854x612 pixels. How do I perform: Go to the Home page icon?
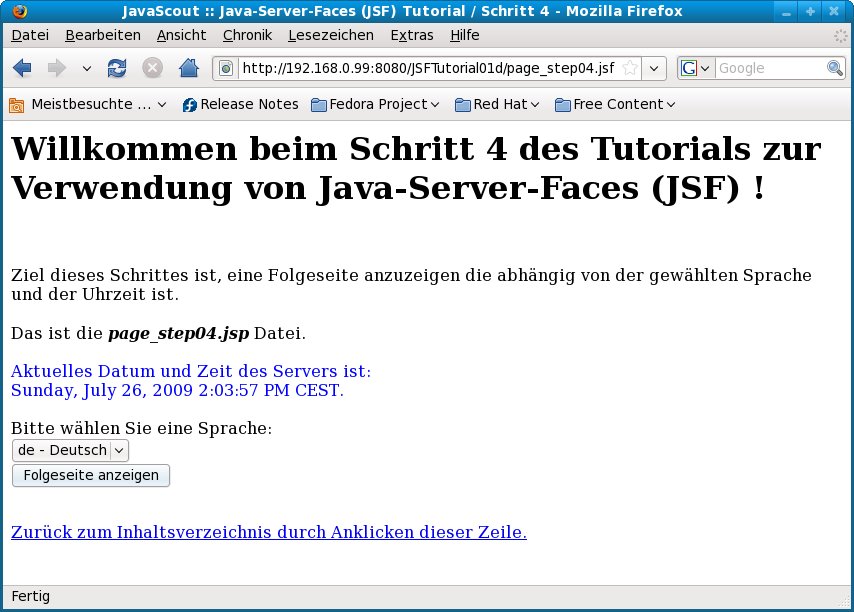coord(188,68)
